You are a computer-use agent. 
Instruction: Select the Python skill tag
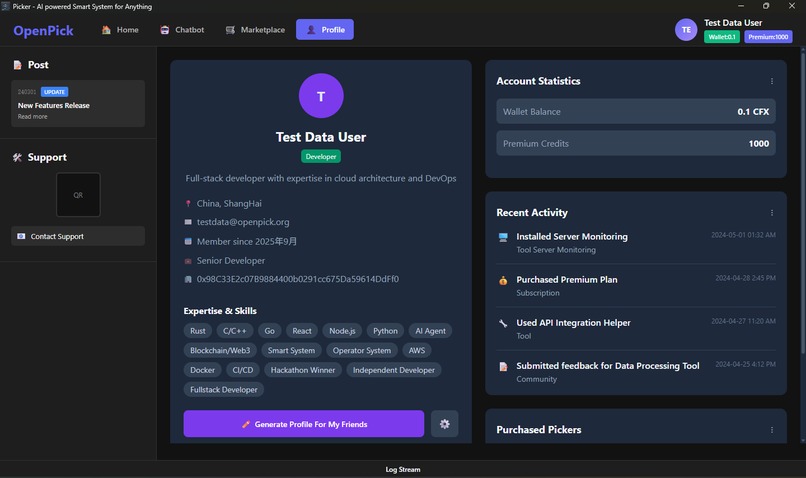tap(385, 331)
